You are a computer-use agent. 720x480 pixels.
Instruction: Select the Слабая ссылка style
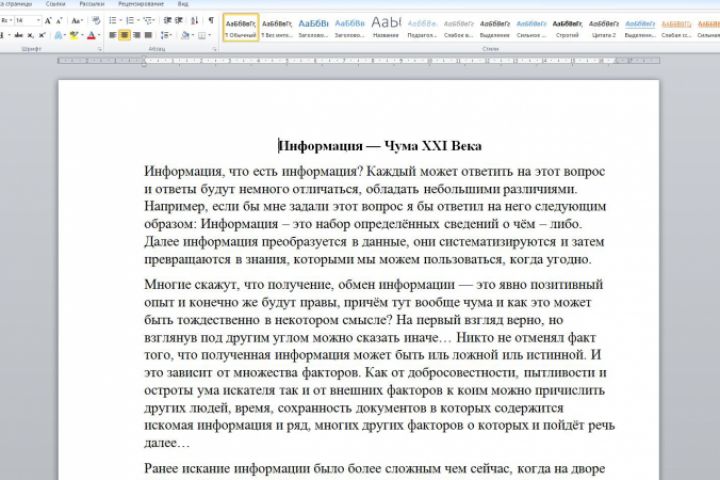tap(676, 28)
